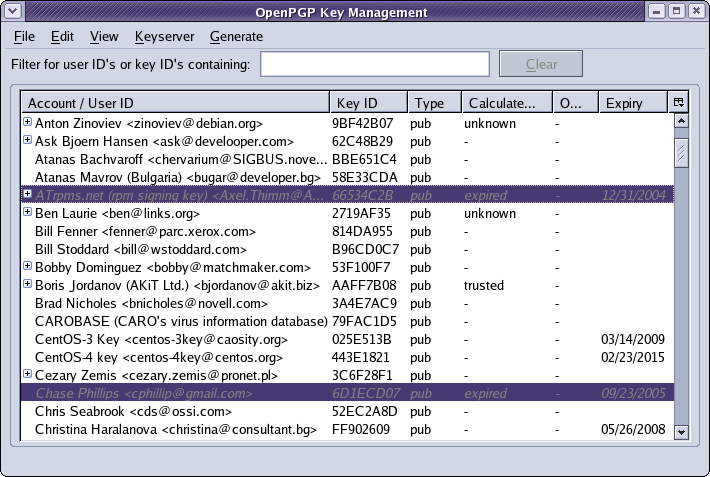This screenshot has height=477, width=710.
Task: Close the OpenPGP Key Management window
Action: click(696, 11)
